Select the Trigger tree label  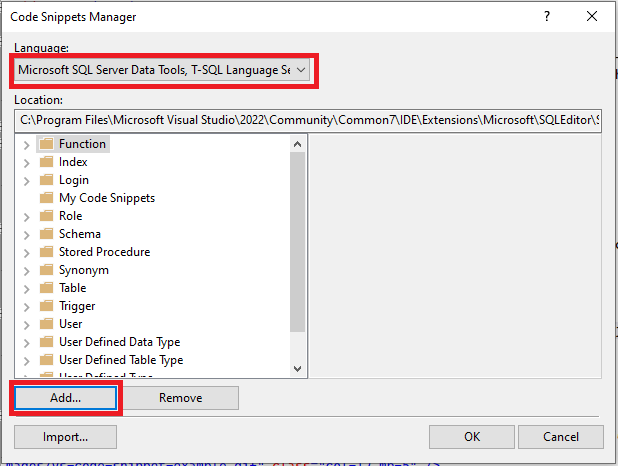pyautogui.click(x=77, y=306)
